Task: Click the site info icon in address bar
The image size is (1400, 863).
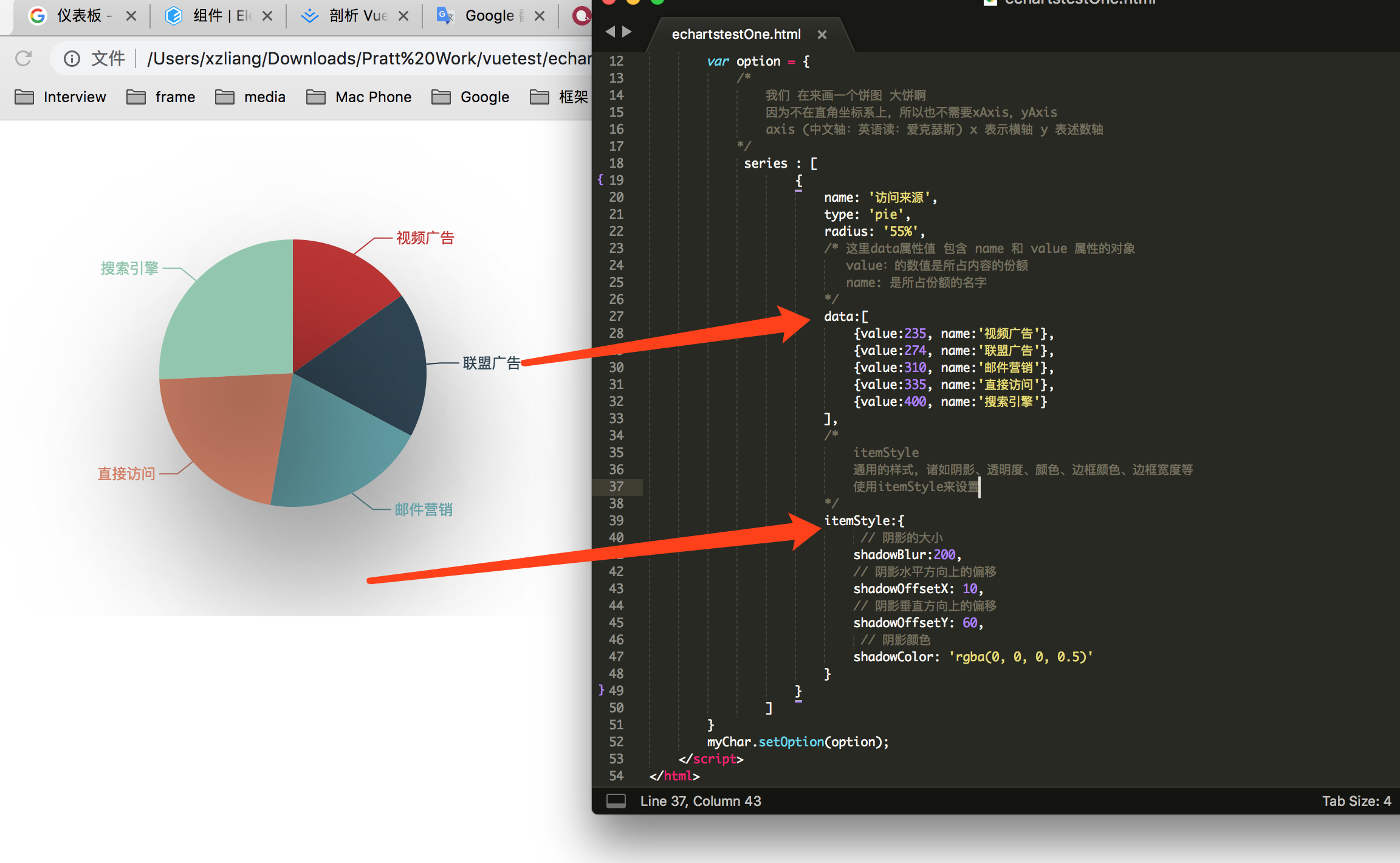Action: 72,58
